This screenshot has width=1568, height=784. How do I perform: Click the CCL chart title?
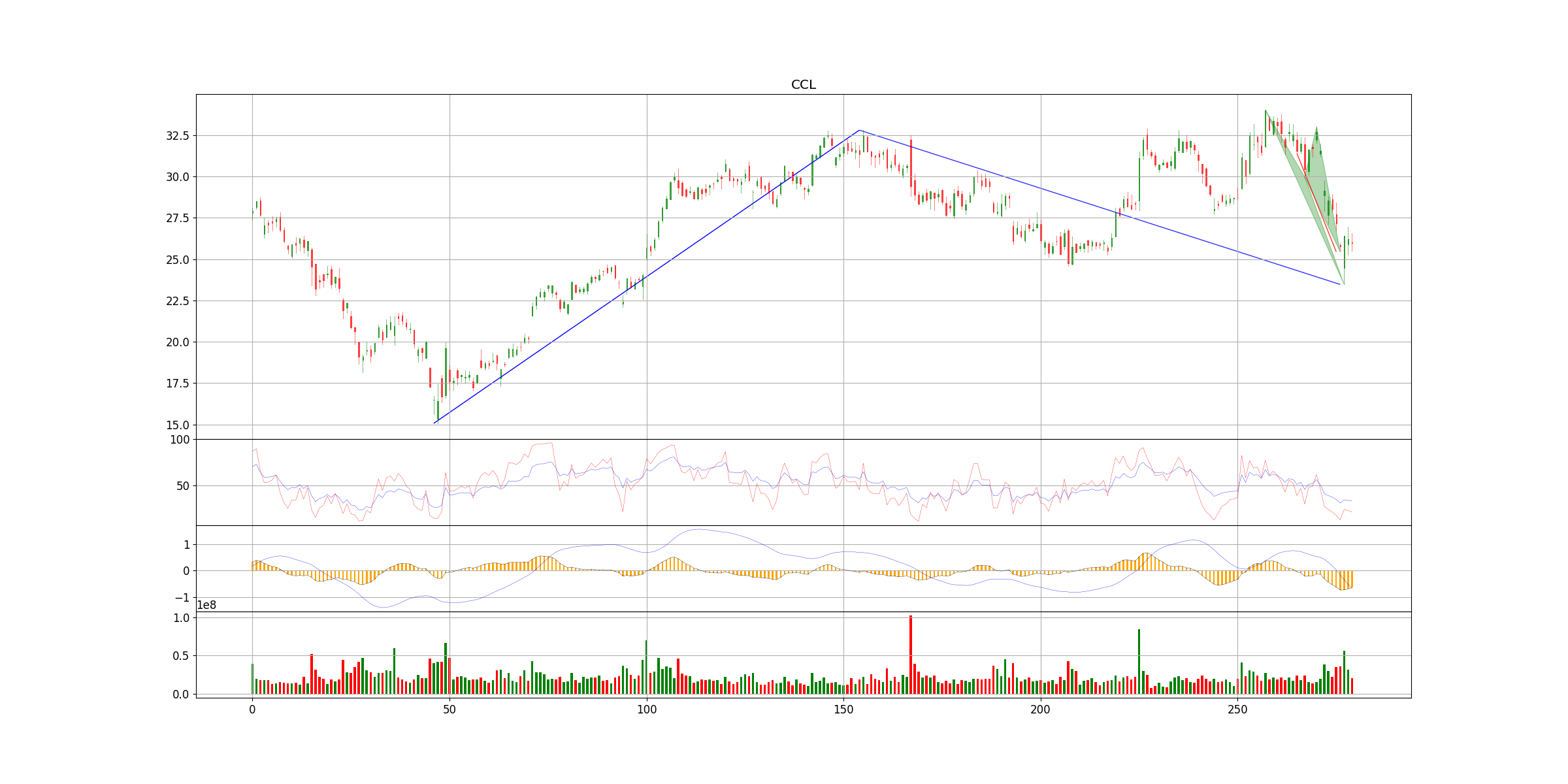pyautogui.click(x=803, y=85)
